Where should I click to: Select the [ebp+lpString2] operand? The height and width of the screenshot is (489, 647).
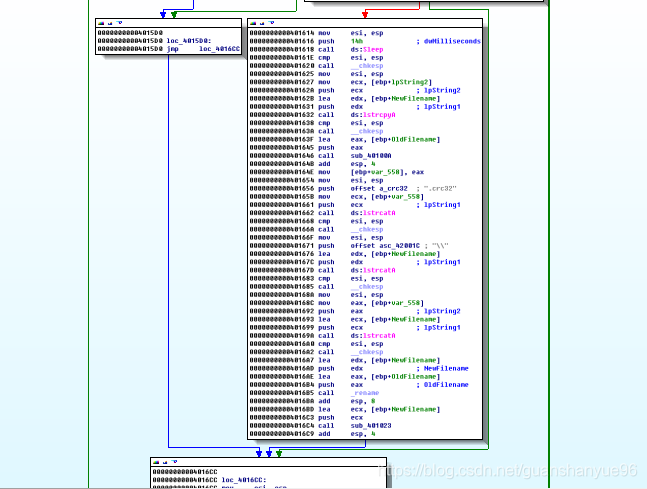coord(401,82)
